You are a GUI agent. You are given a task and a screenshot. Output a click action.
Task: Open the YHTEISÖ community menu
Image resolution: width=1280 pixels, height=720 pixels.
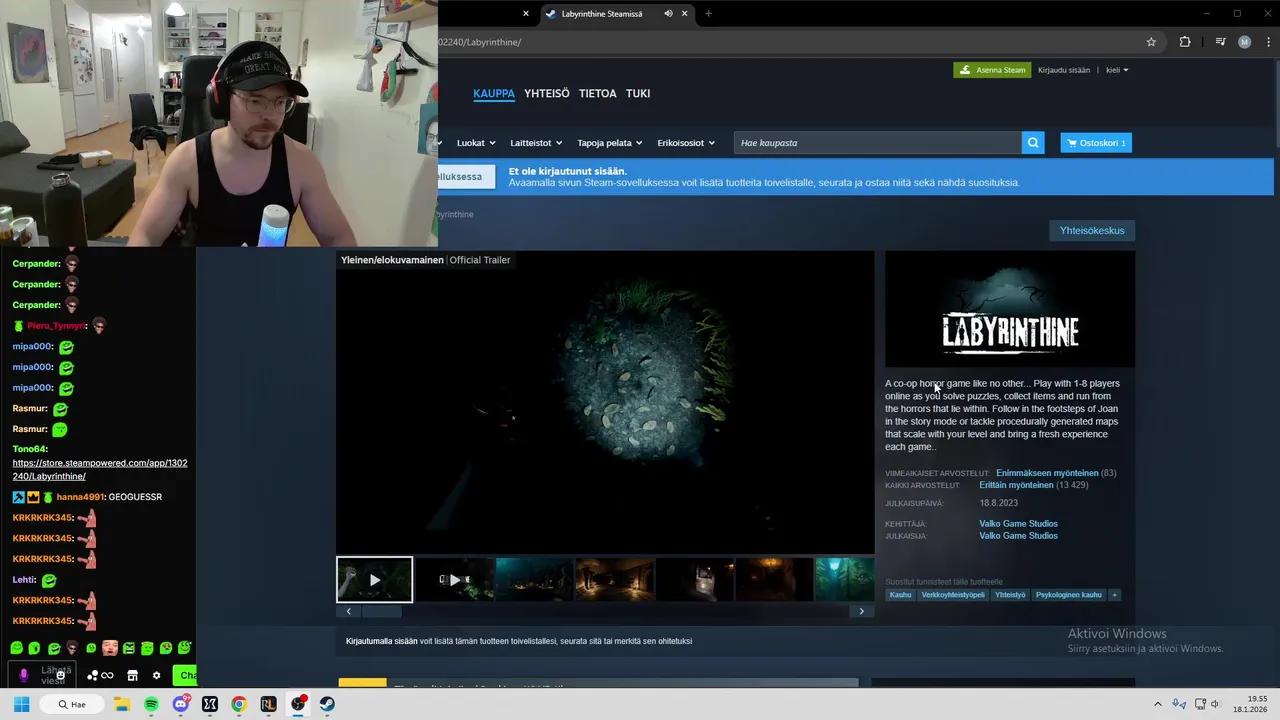[547, 93]
